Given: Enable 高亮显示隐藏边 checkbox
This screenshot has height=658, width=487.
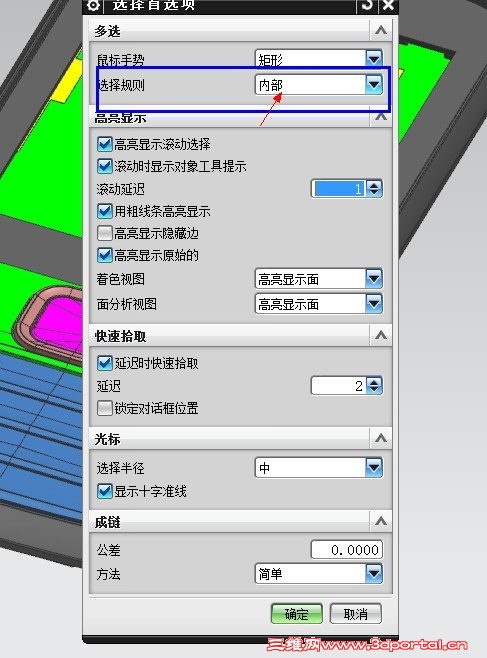Looking at the screenshot, I should tap(104, 233).
